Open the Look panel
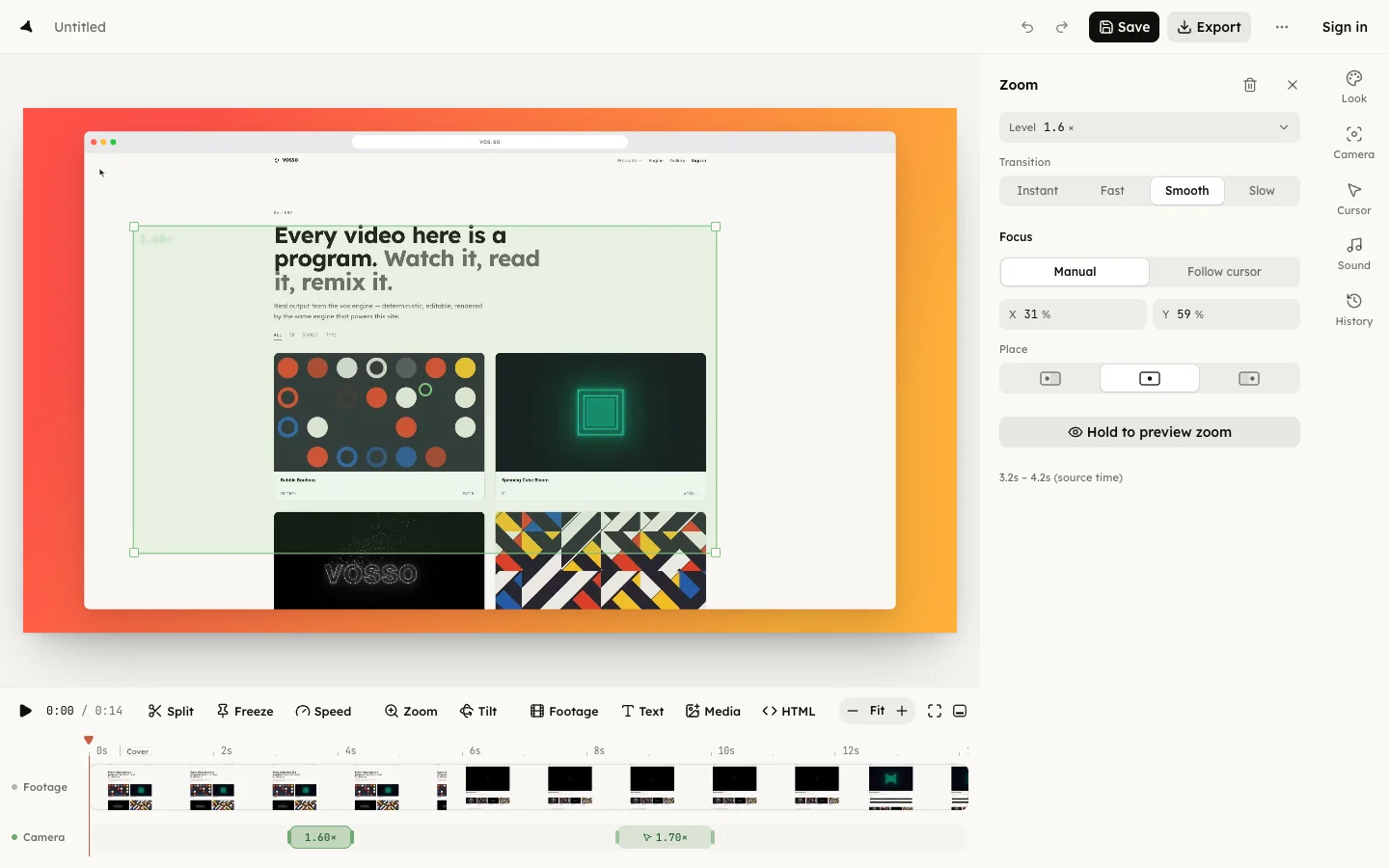This screenshot has width=1389, height=868. [x=1354, y=87]
